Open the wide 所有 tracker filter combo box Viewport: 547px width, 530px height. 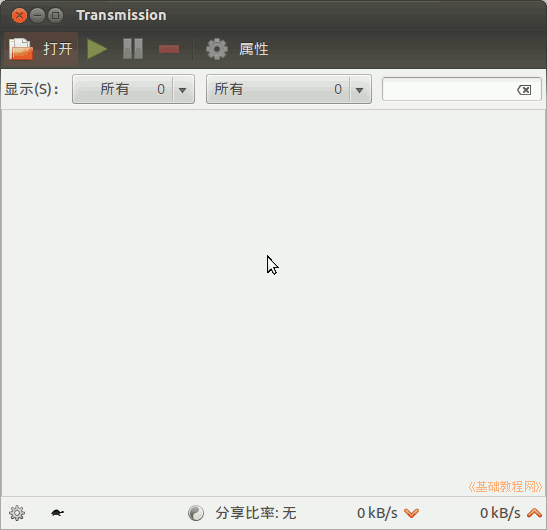pos(289,89)
